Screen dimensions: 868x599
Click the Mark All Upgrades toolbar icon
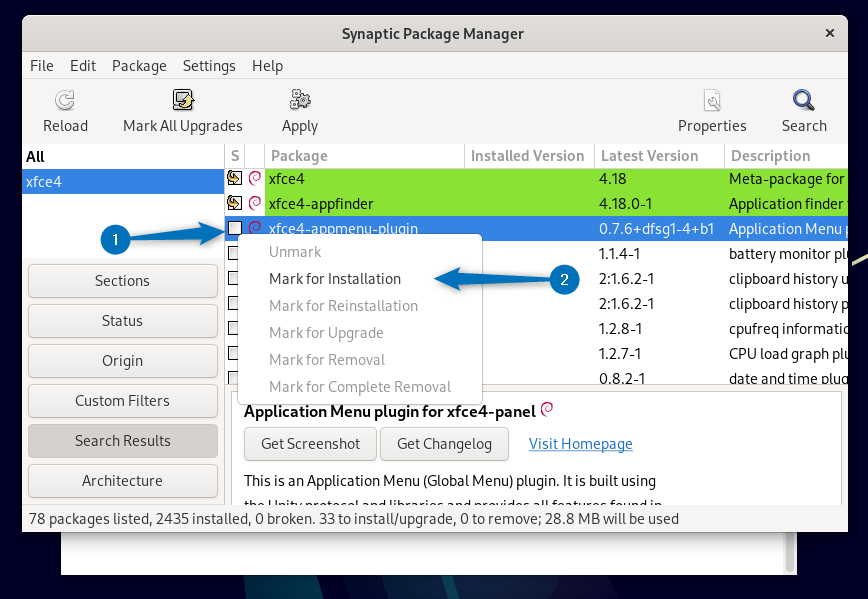click(182, 100)
